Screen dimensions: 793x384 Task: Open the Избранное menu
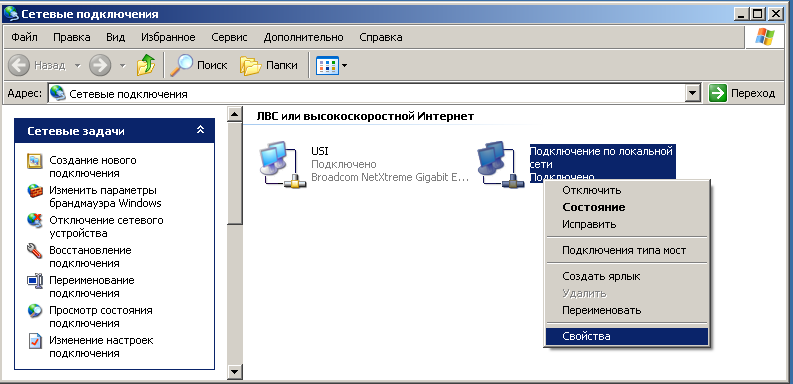(x=168, y=37)
